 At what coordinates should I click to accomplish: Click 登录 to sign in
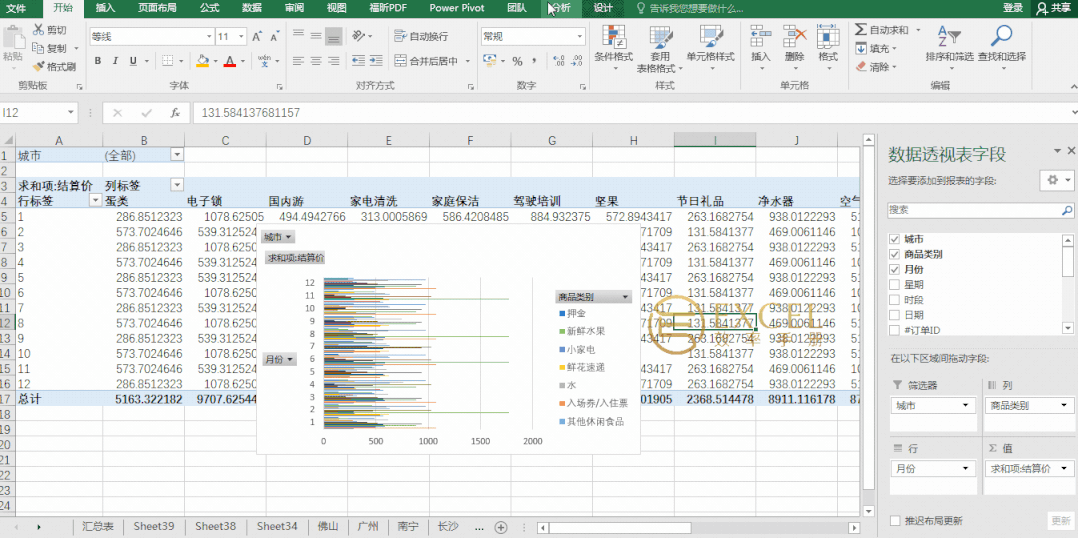pyautogui.click(x=1013, y=8)
